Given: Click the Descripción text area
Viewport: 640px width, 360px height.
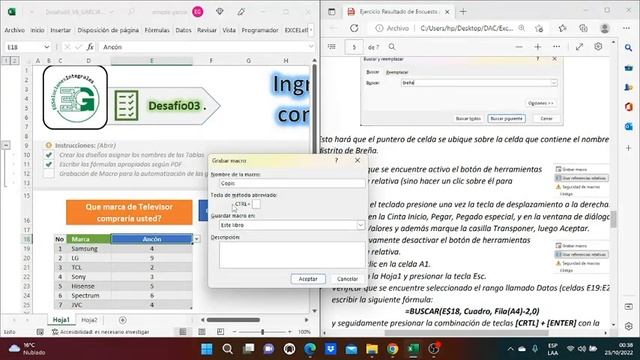Looking at the screenshot, I should pos(292,255).
